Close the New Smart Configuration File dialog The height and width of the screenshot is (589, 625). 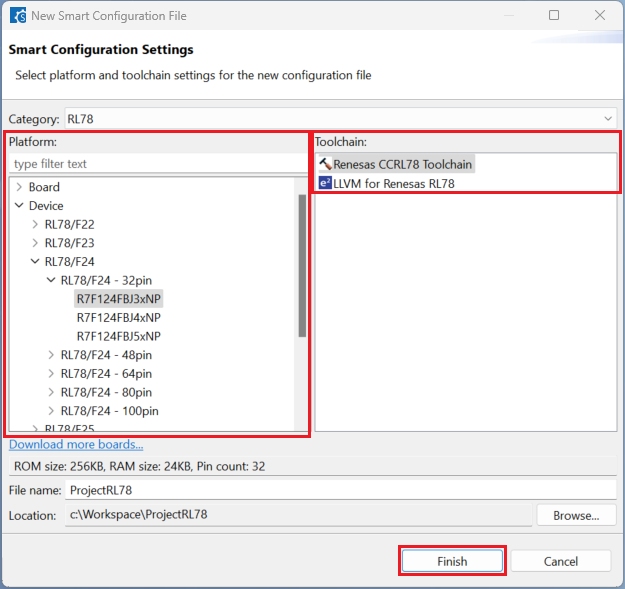coord(599,15)
